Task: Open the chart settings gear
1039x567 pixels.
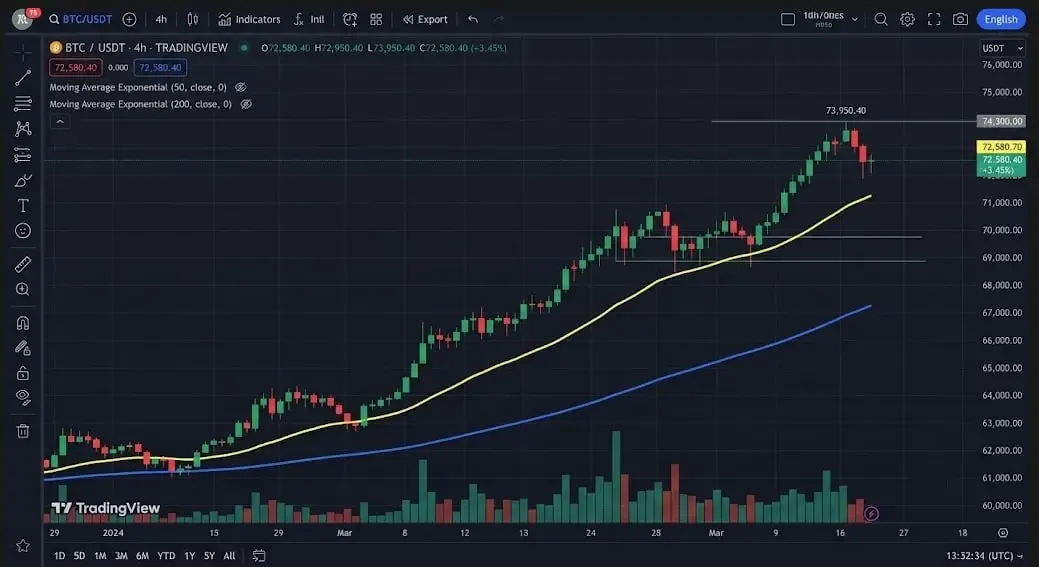Action: tap(907, 19)
